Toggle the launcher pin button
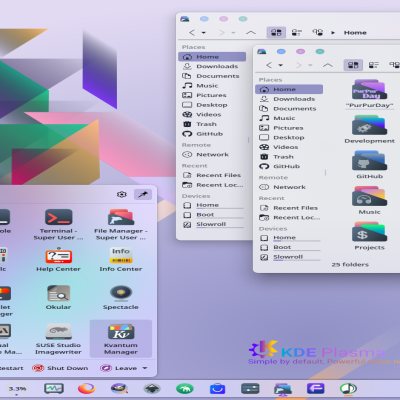 click(143, 194)
